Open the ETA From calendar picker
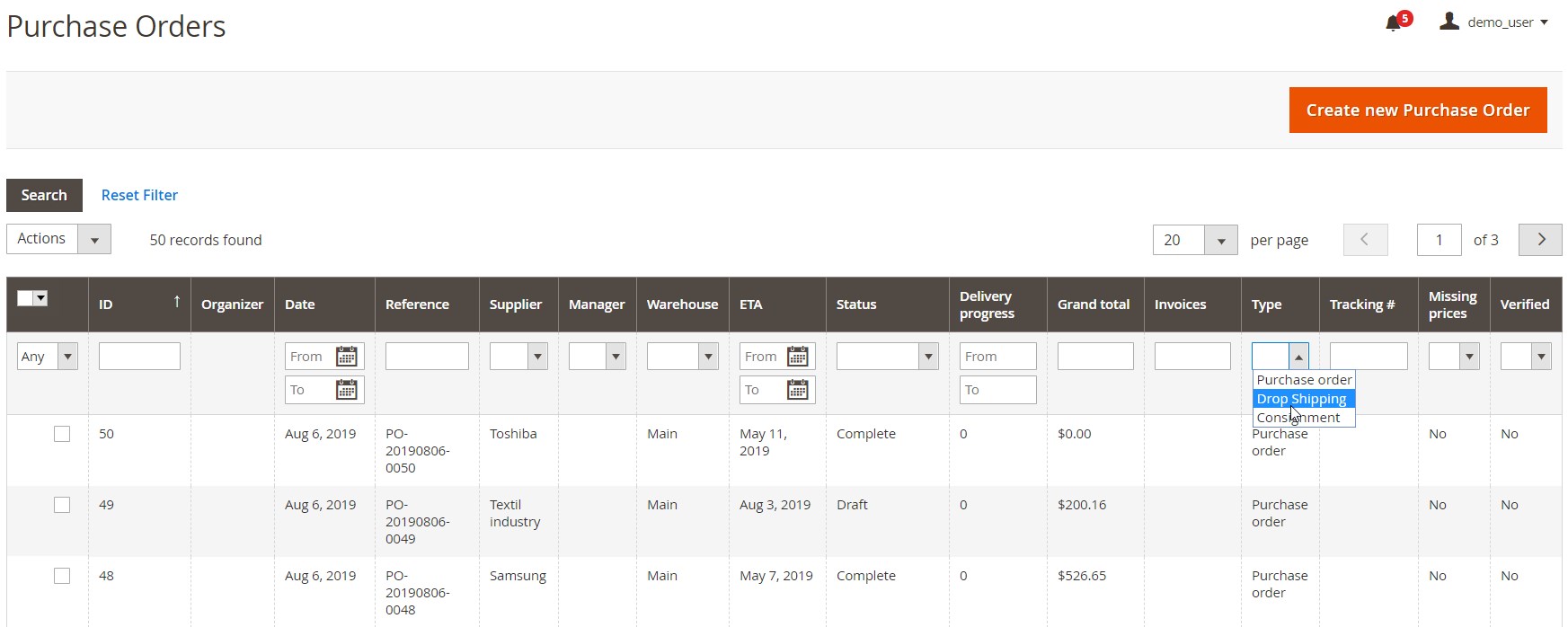This screenshot has height=627, width=1568. (x=797, y=357)
